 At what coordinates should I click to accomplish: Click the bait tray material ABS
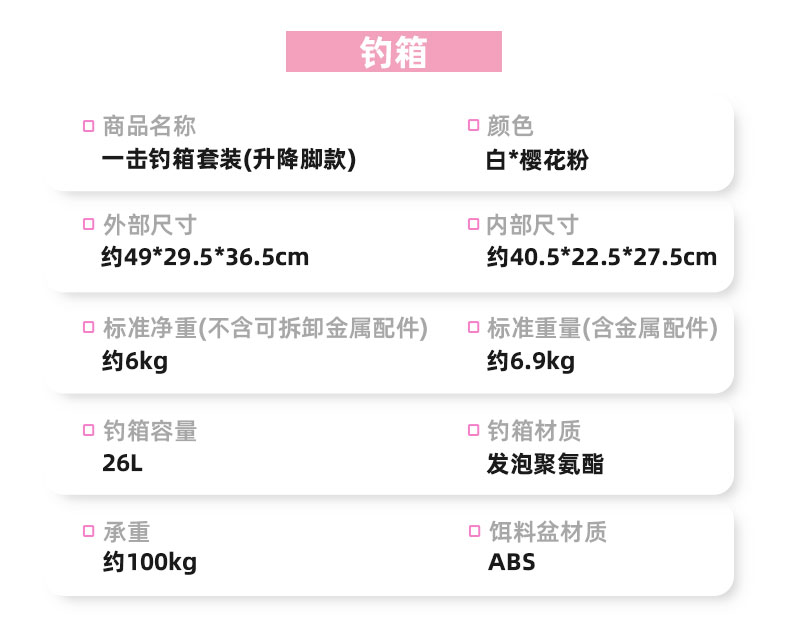pos(511,562)
